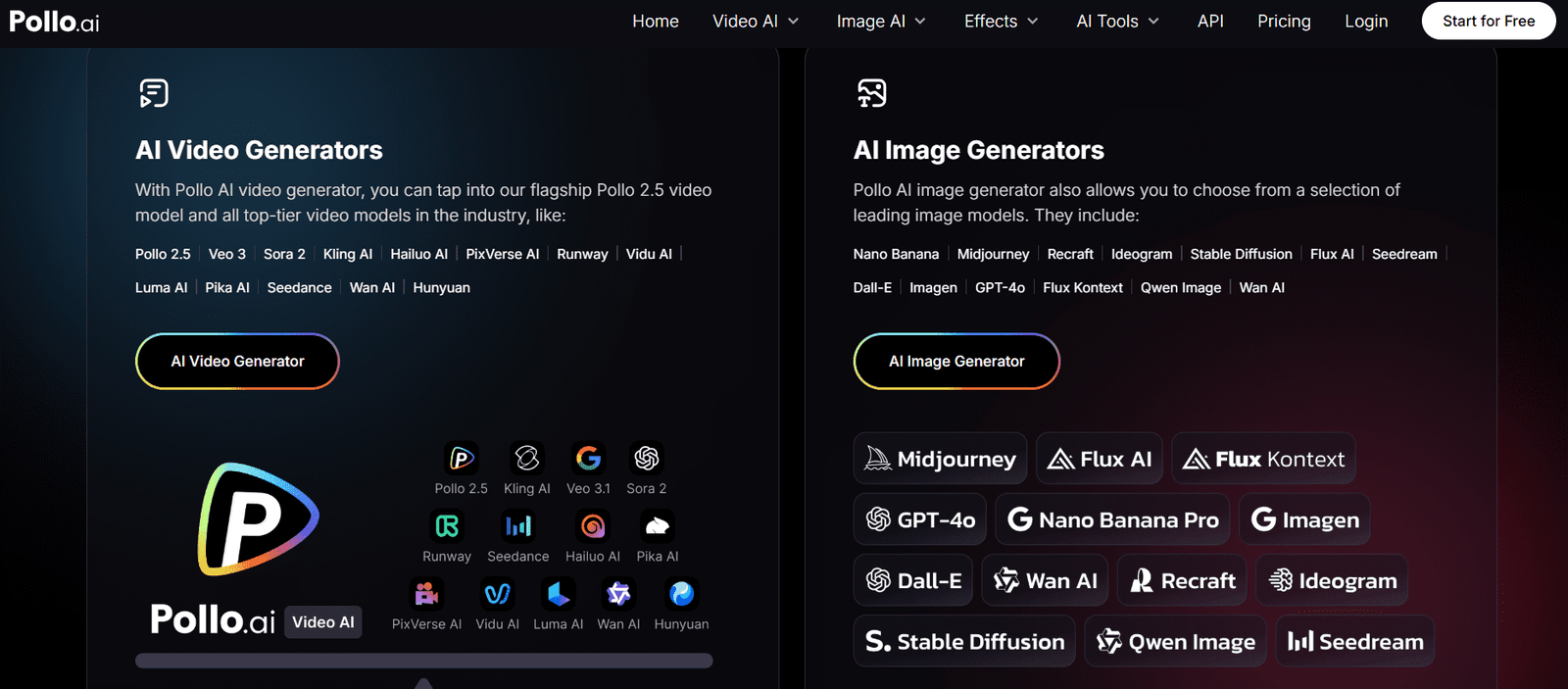Select the Hailuo AI icon
Screen dimensions: 1568x689
coord(592,526)
